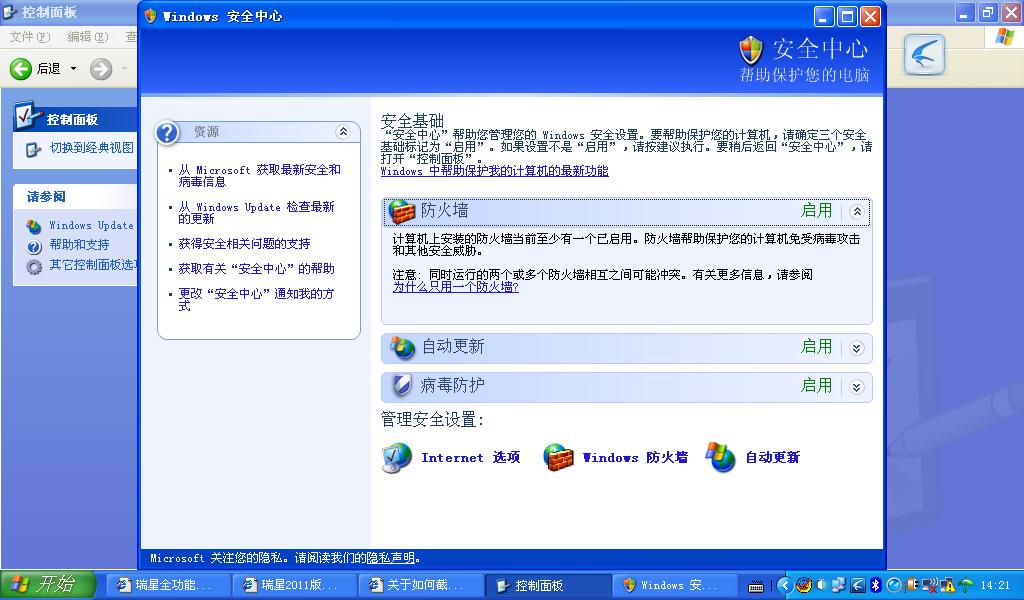1024x600 pixels.
Task: Click the Bluetooth tray icon
Action: 876,585
